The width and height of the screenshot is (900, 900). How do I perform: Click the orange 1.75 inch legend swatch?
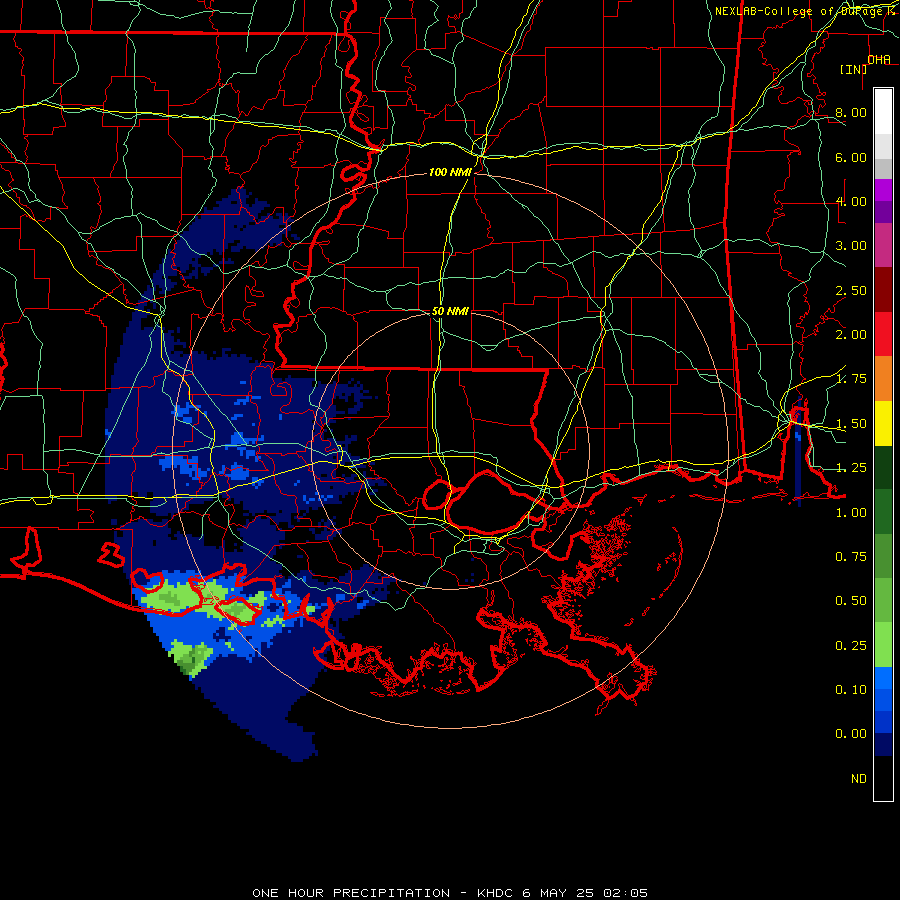[883, 379]
